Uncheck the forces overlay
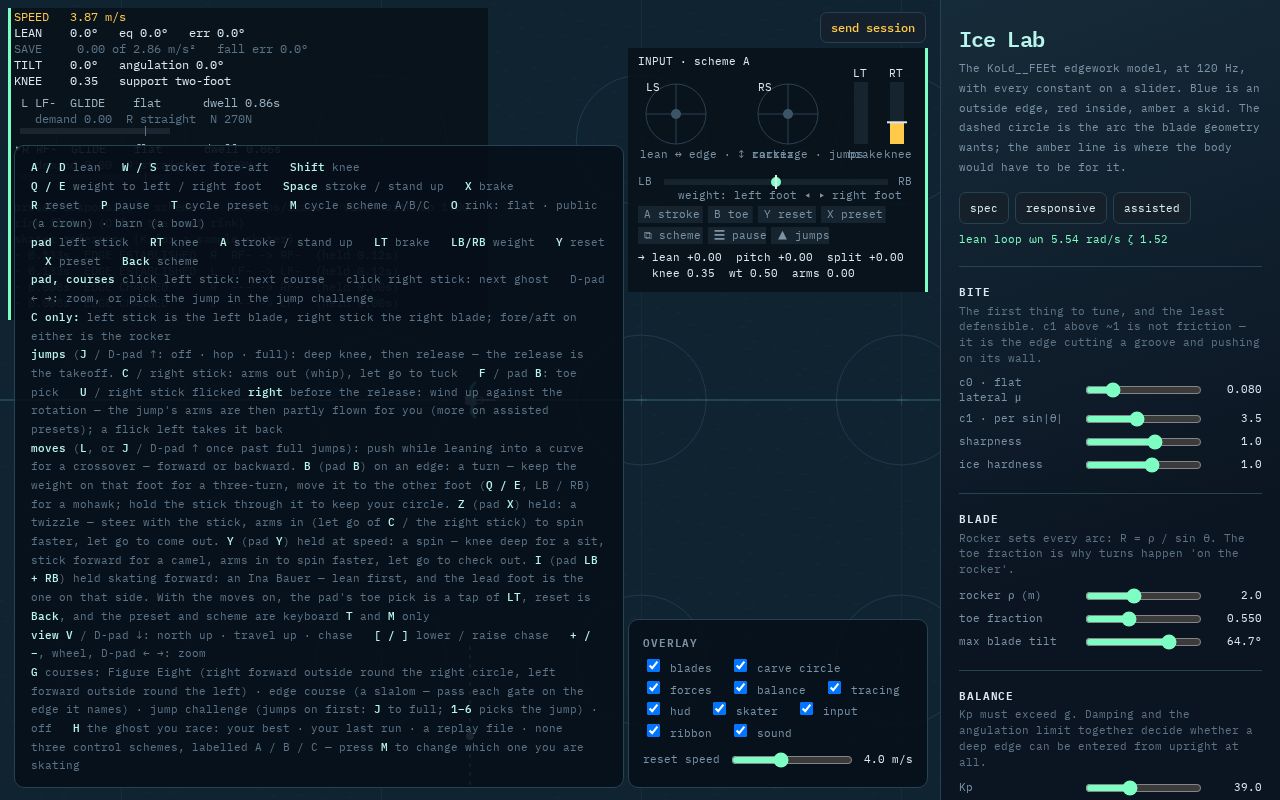 tap(654, 688)
